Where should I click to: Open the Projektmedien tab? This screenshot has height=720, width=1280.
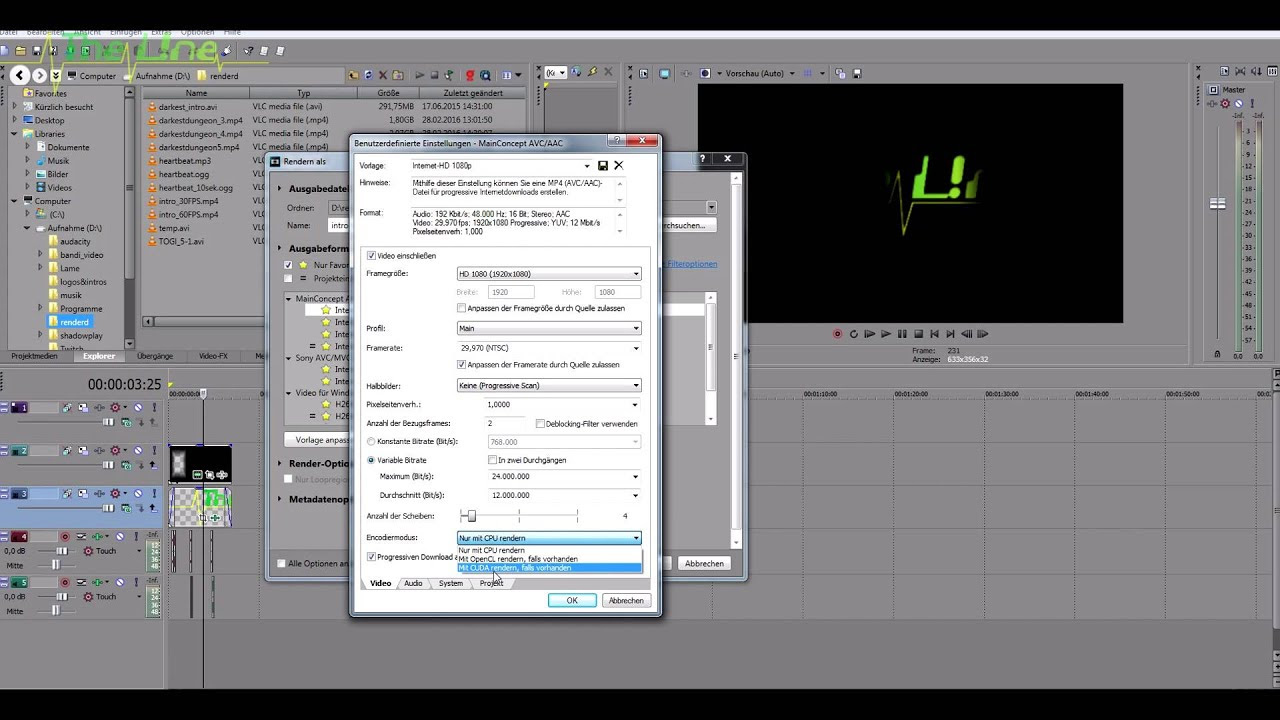(33, 356)
